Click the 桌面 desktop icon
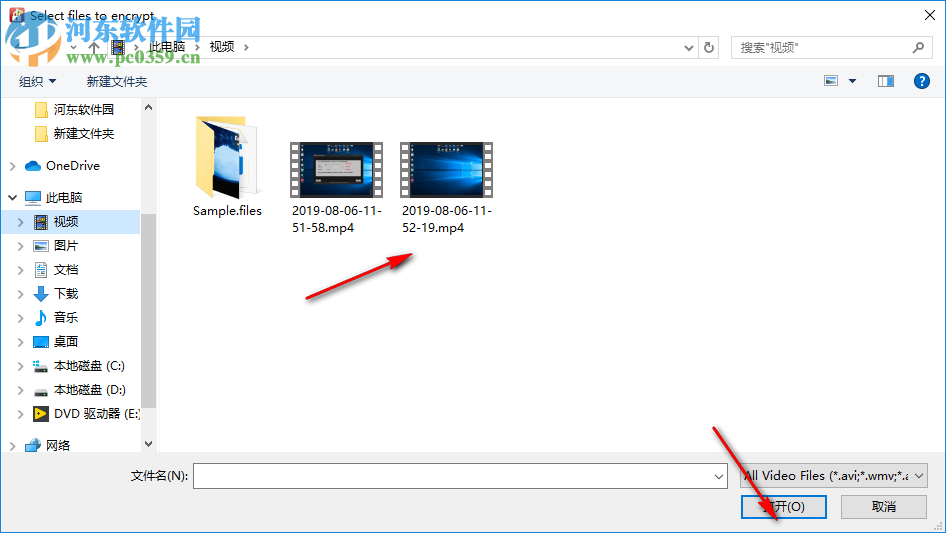Image resolution: width=946 pixels, height=533 pixels. pos(40,342)
